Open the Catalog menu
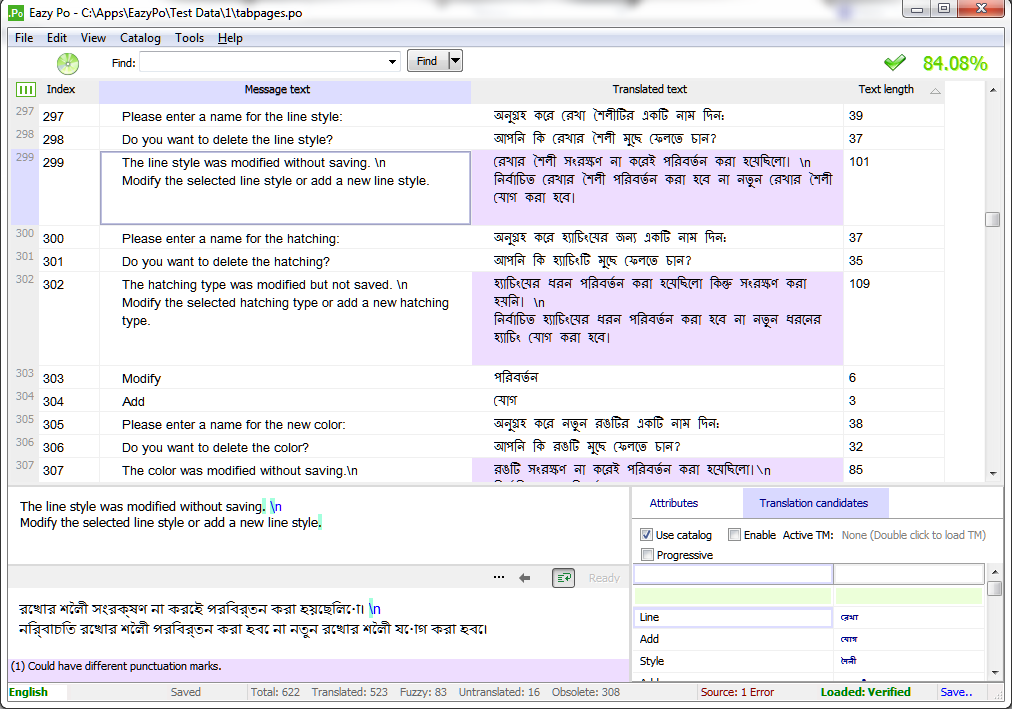The height and width of the screenshot is (709, 1012). point(140,38)
